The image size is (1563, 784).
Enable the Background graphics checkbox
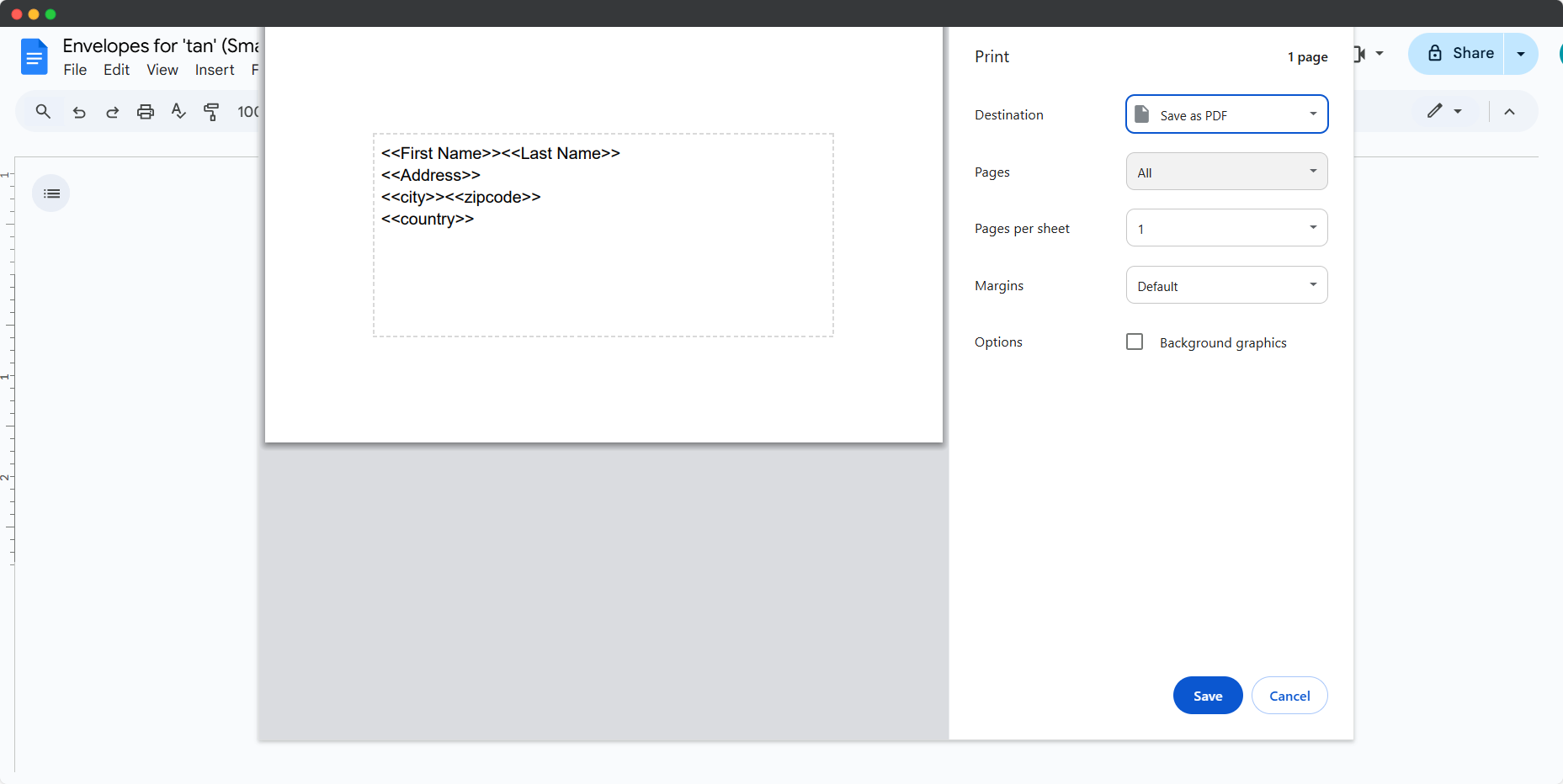[x=1135, y=342]
